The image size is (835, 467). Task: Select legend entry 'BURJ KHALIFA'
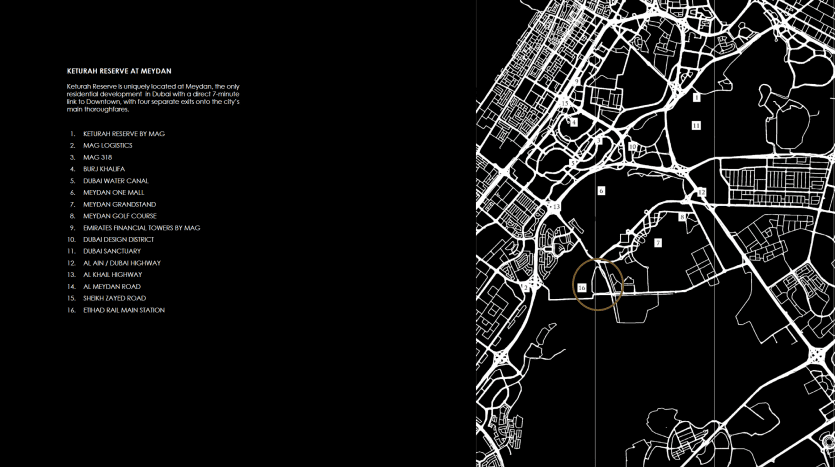click(104, 169)
